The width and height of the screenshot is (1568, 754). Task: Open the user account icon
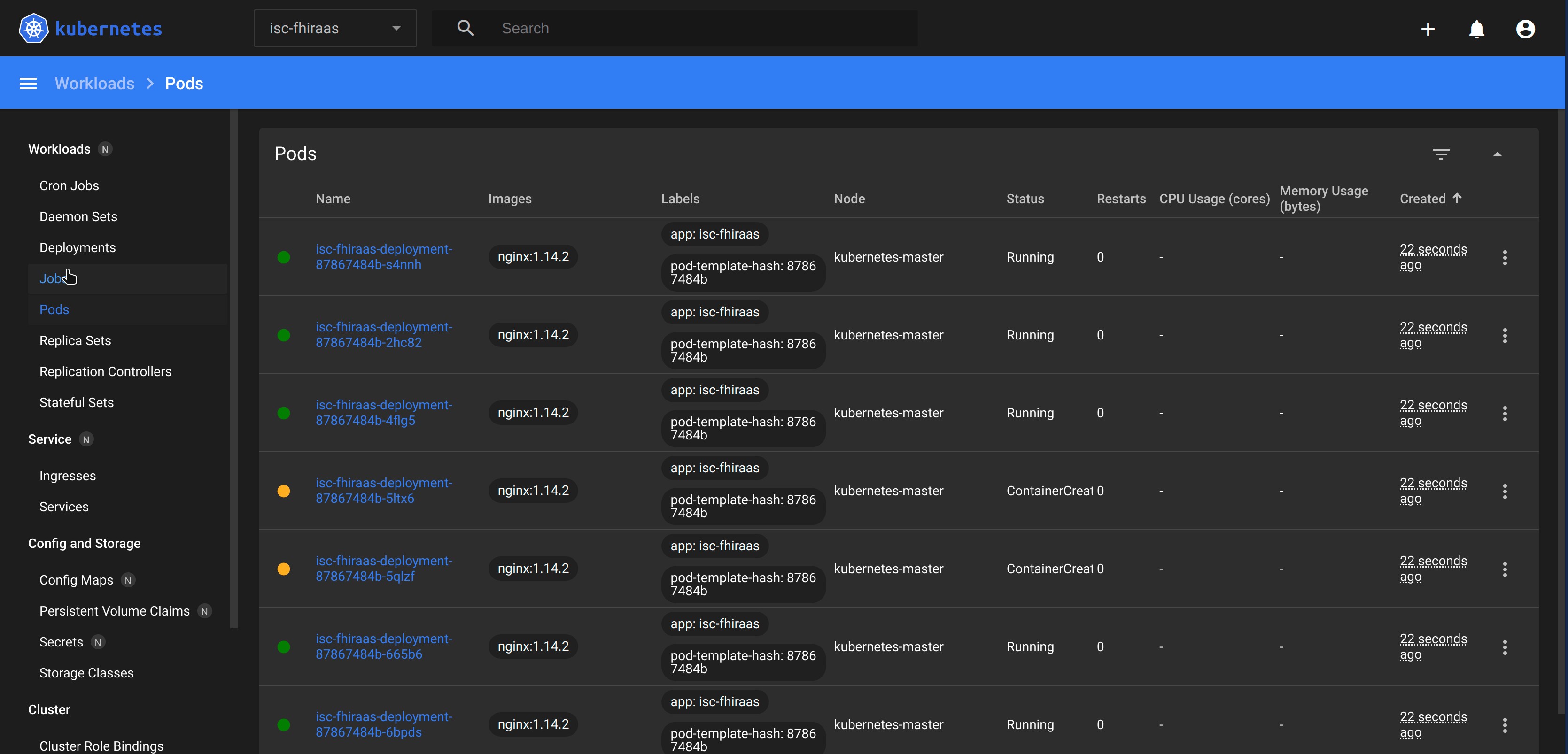tap(1525, 29)
